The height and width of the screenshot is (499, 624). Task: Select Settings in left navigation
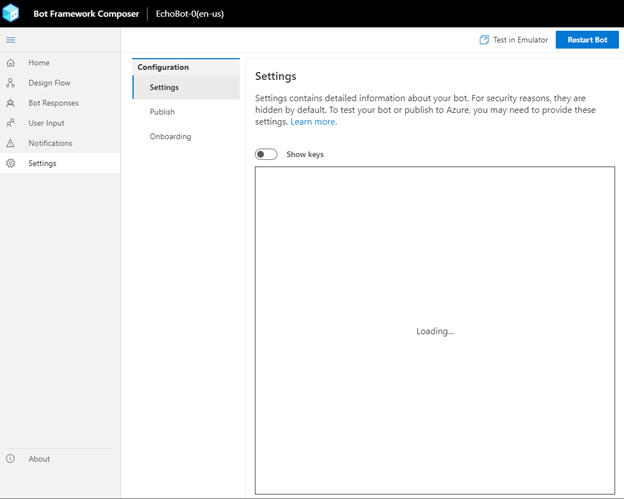60,163
